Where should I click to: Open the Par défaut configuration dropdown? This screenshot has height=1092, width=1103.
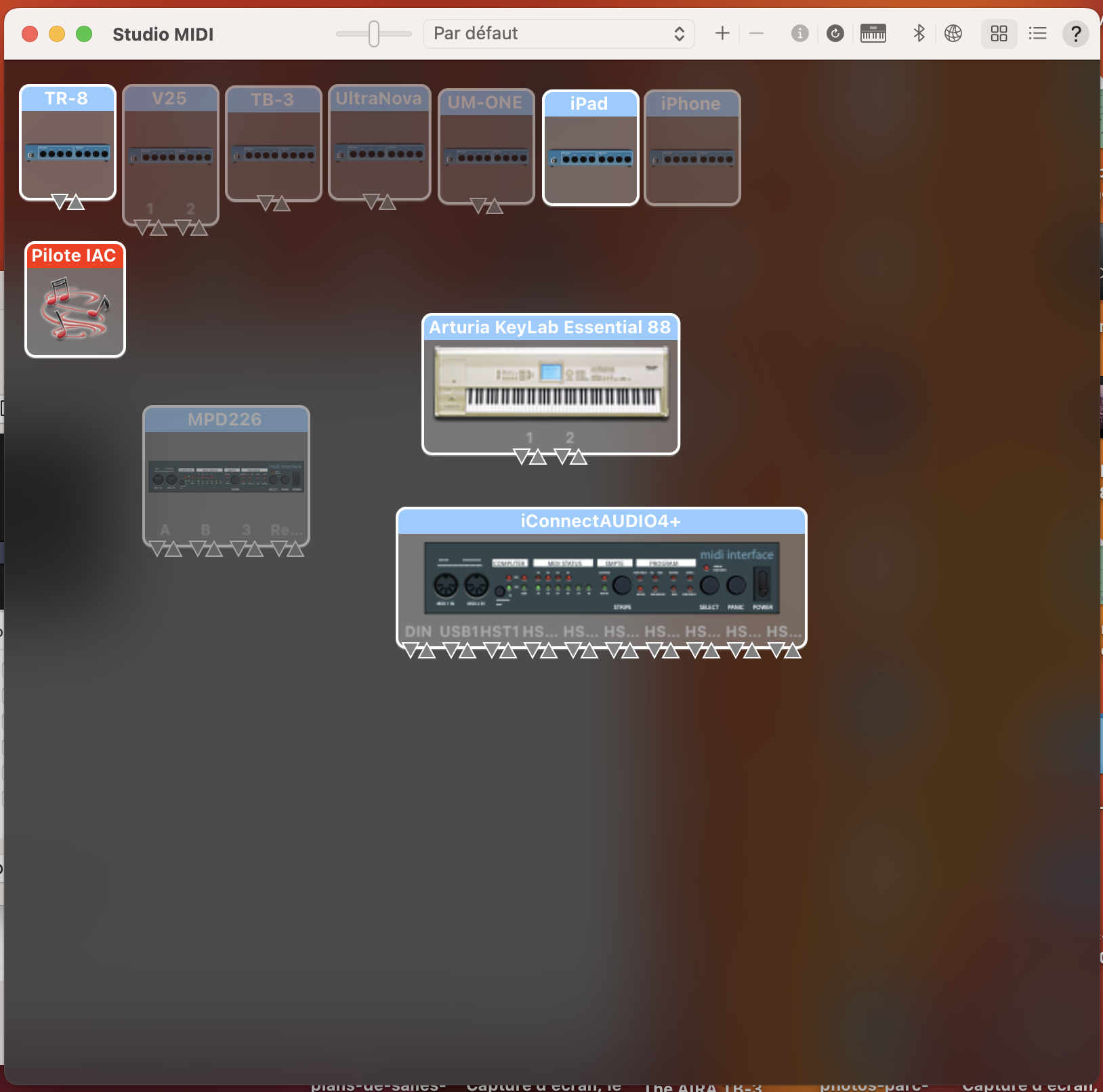(x=559, y=33)
